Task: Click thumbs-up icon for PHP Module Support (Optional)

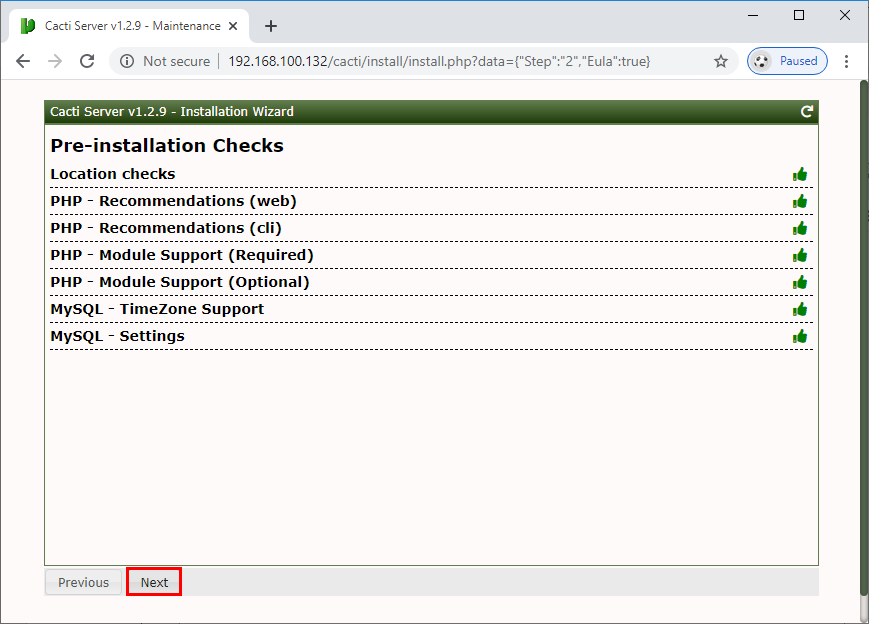Action: coord(800,283)
